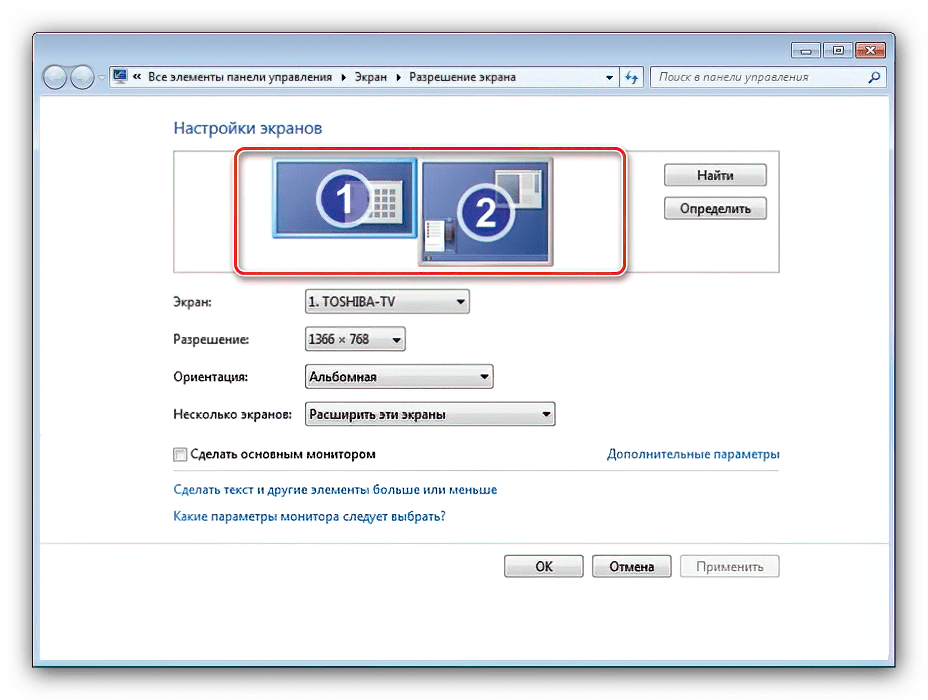Close the window
Viewport: 928px width, 700px height.
click(870, 50)
